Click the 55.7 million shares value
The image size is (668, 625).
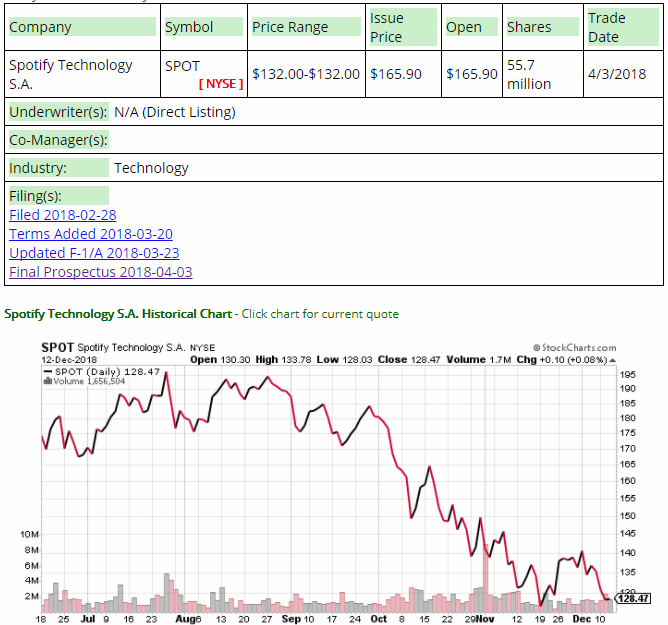coord(529,74)
